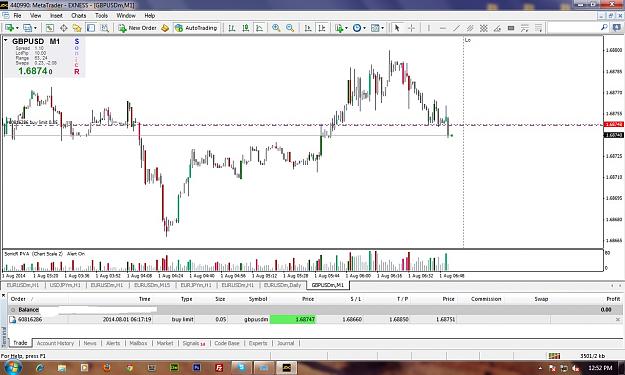Select the trendline drawing tool
This screenshot has width=625, height=375.
[x=456, y=28]
